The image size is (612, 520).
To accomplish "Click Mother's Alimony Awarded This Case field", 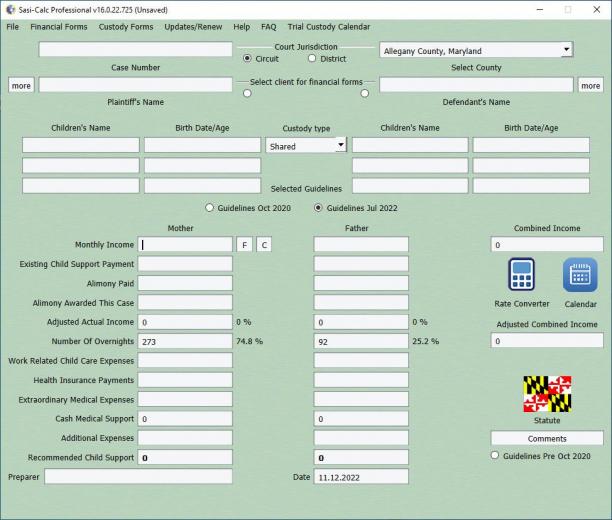I will (x=185, y=302).
